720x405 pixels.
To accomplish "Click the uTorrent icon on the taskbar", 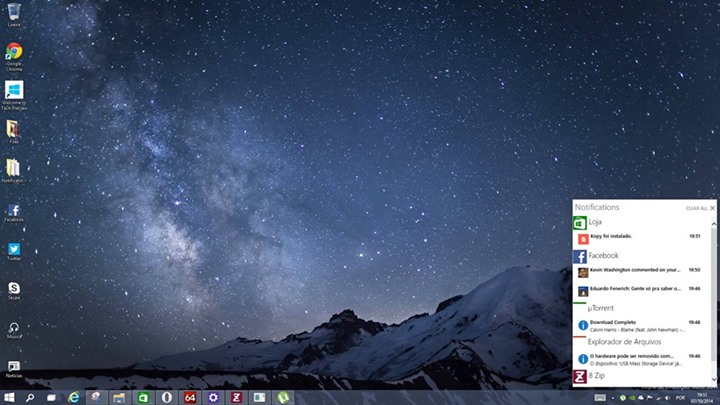I will tap(283, 397).
